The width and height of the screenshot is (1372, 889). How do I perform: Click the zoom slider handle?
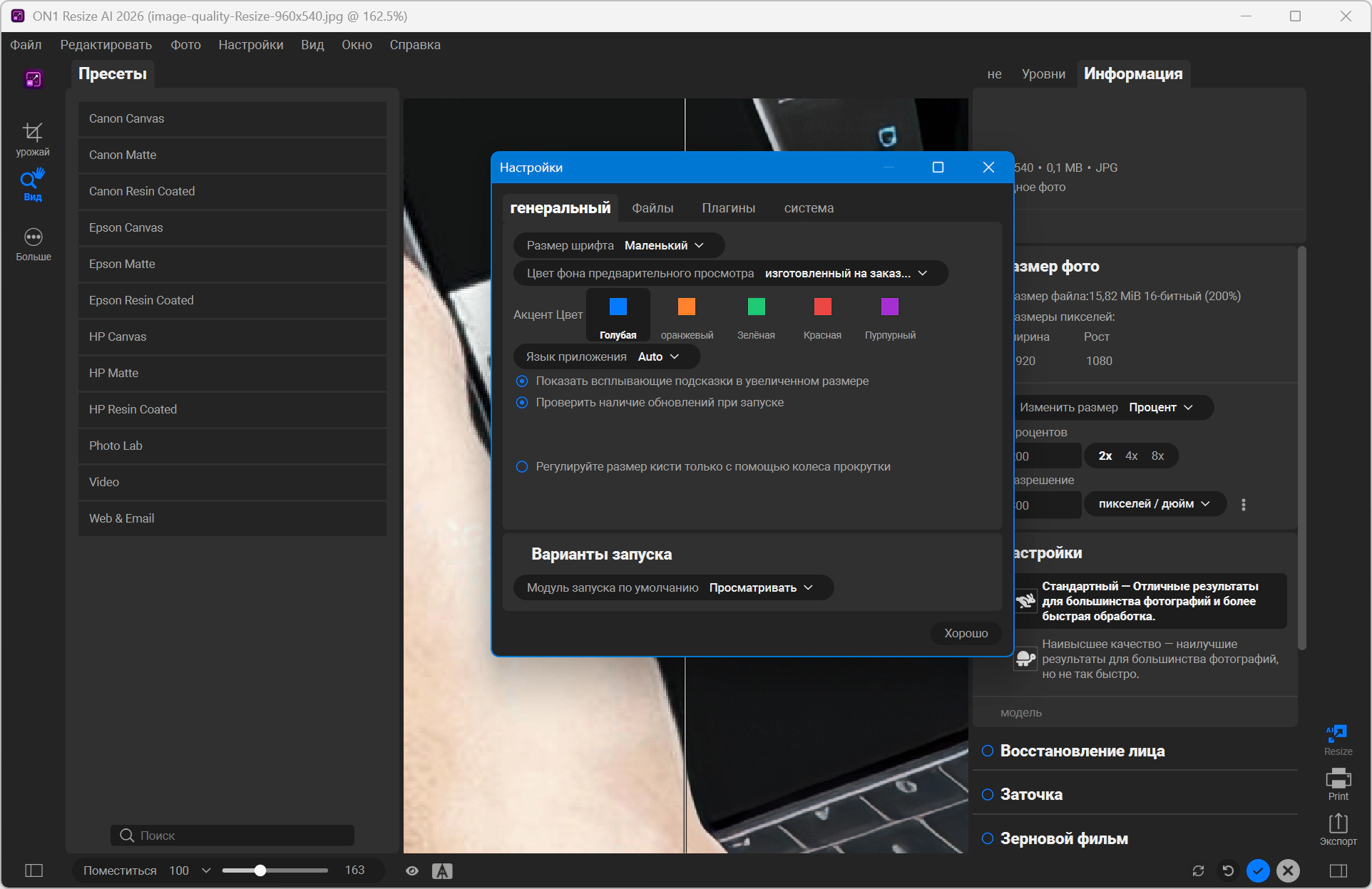[260, 870]
